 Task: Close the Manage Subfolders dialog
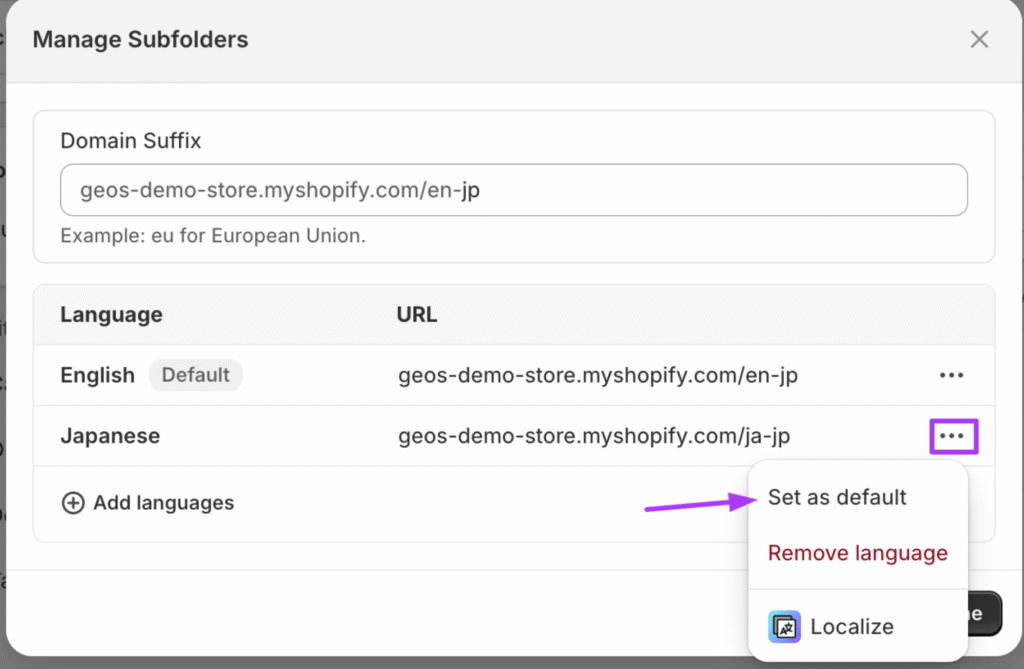coord(979,39)
